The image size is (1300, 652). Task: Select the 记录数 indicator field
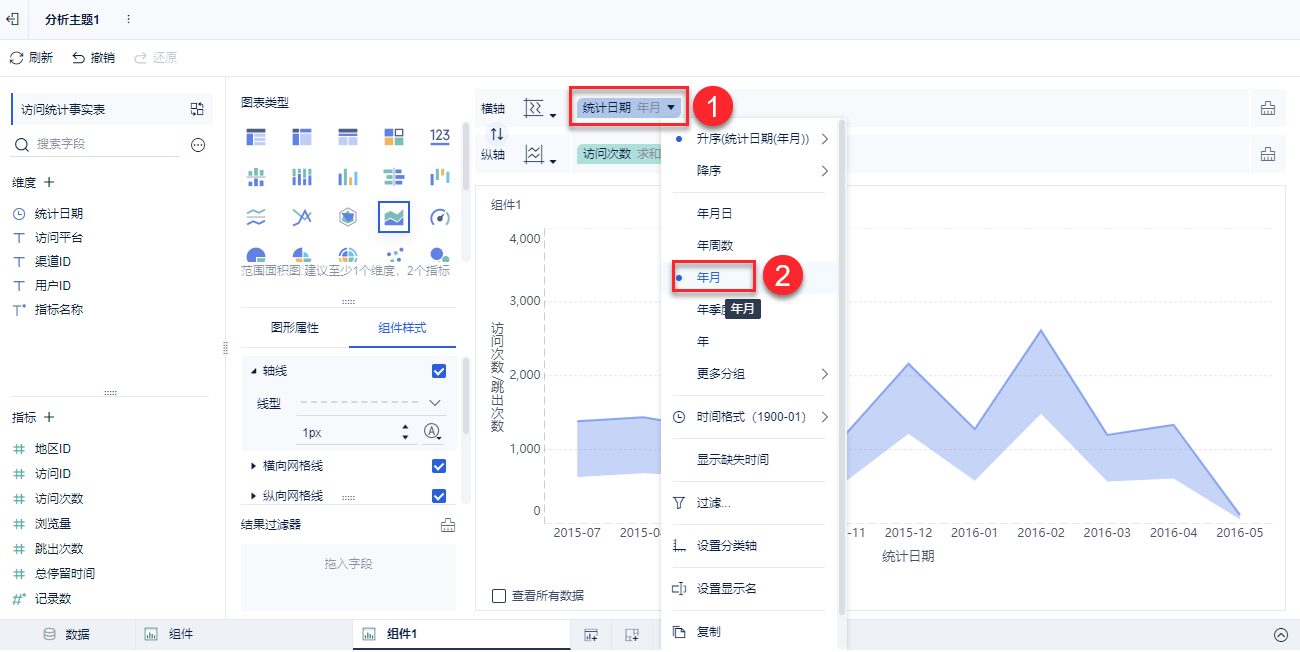53,599
